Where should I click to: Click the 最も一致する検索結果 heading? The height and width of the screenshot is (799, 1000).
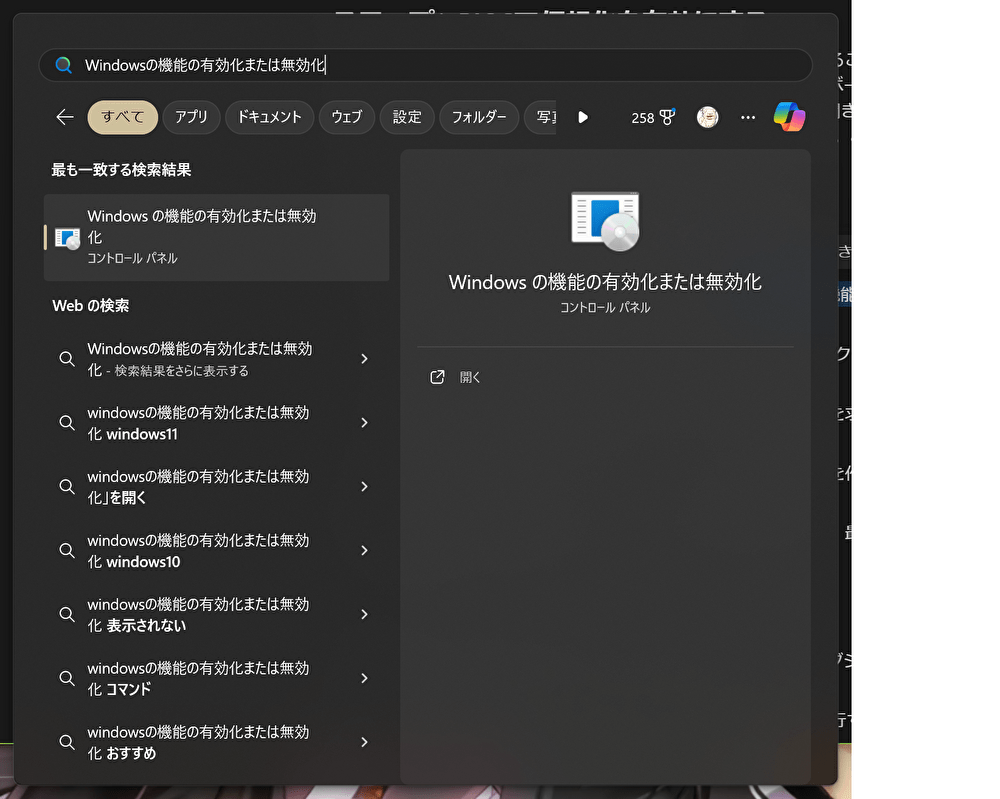coord(121,170)
